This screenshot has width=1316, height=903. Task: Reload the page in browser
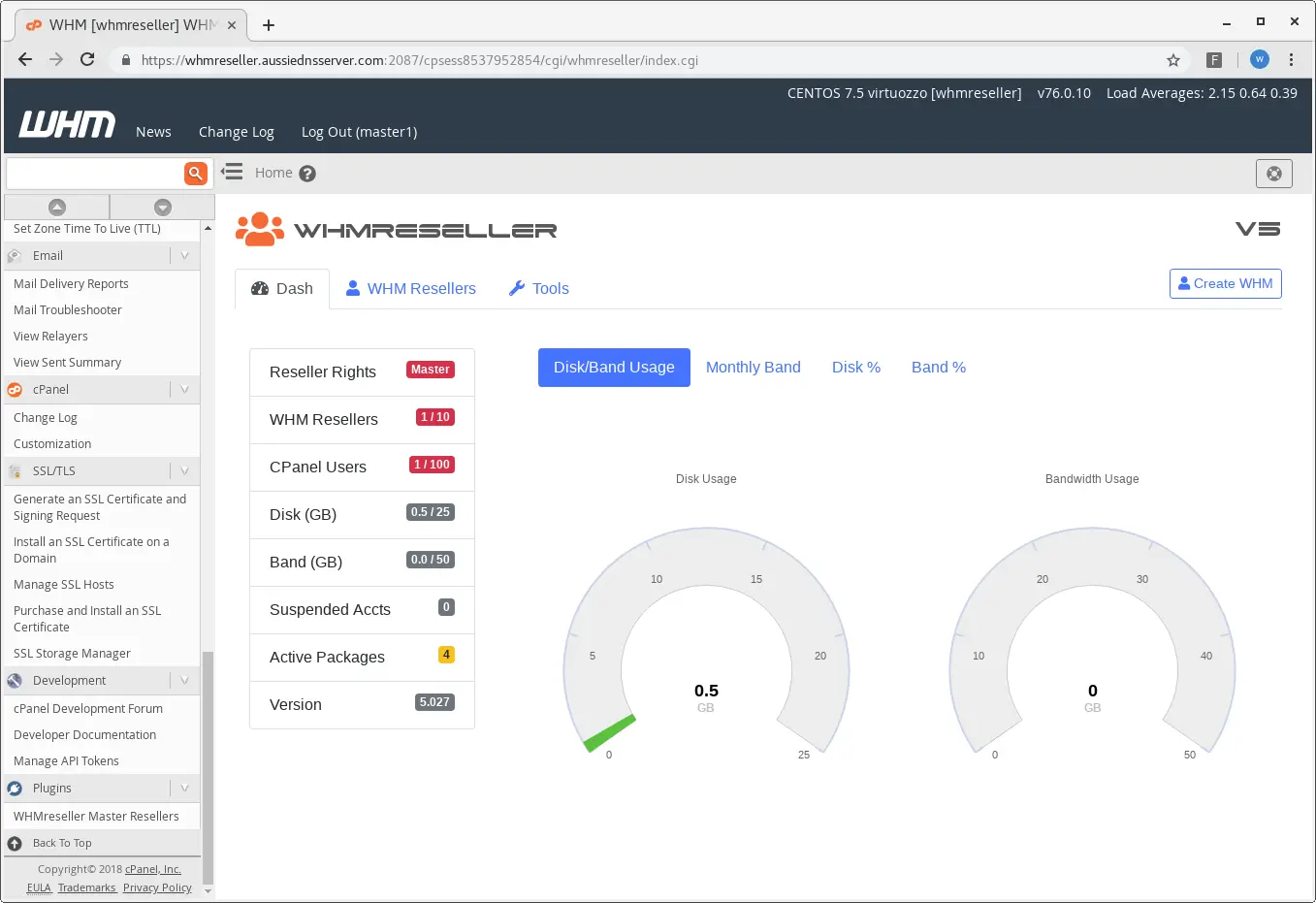pos(87,59)
